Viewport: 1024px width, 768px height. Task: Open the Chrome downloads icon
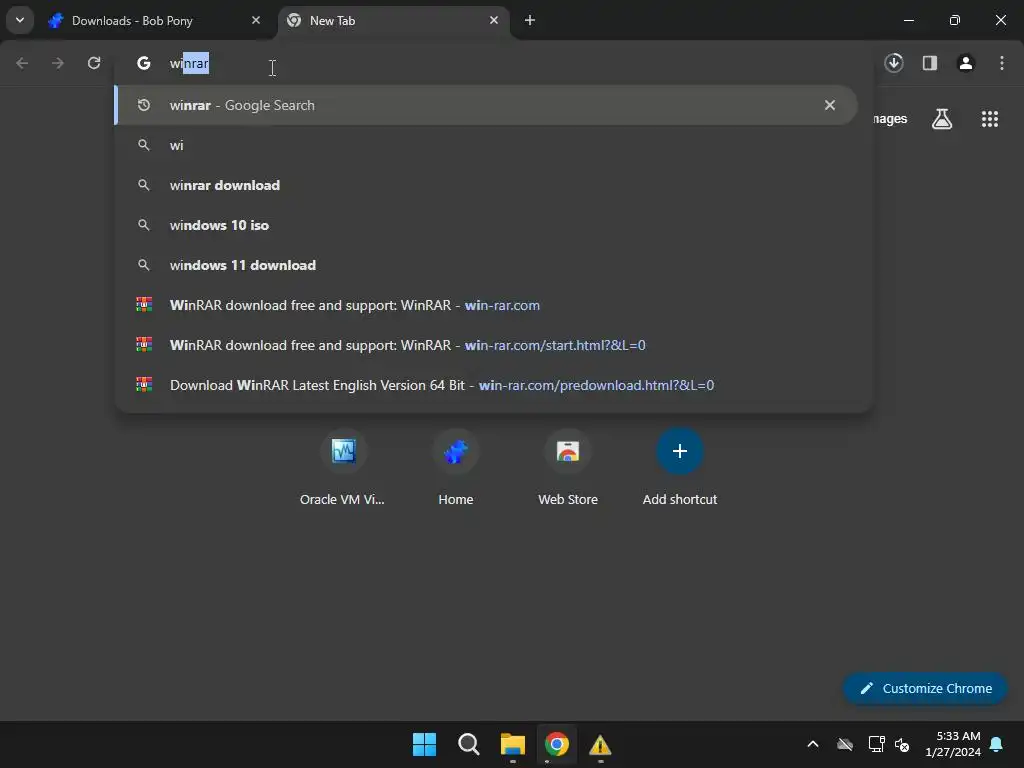click(894, 63)
